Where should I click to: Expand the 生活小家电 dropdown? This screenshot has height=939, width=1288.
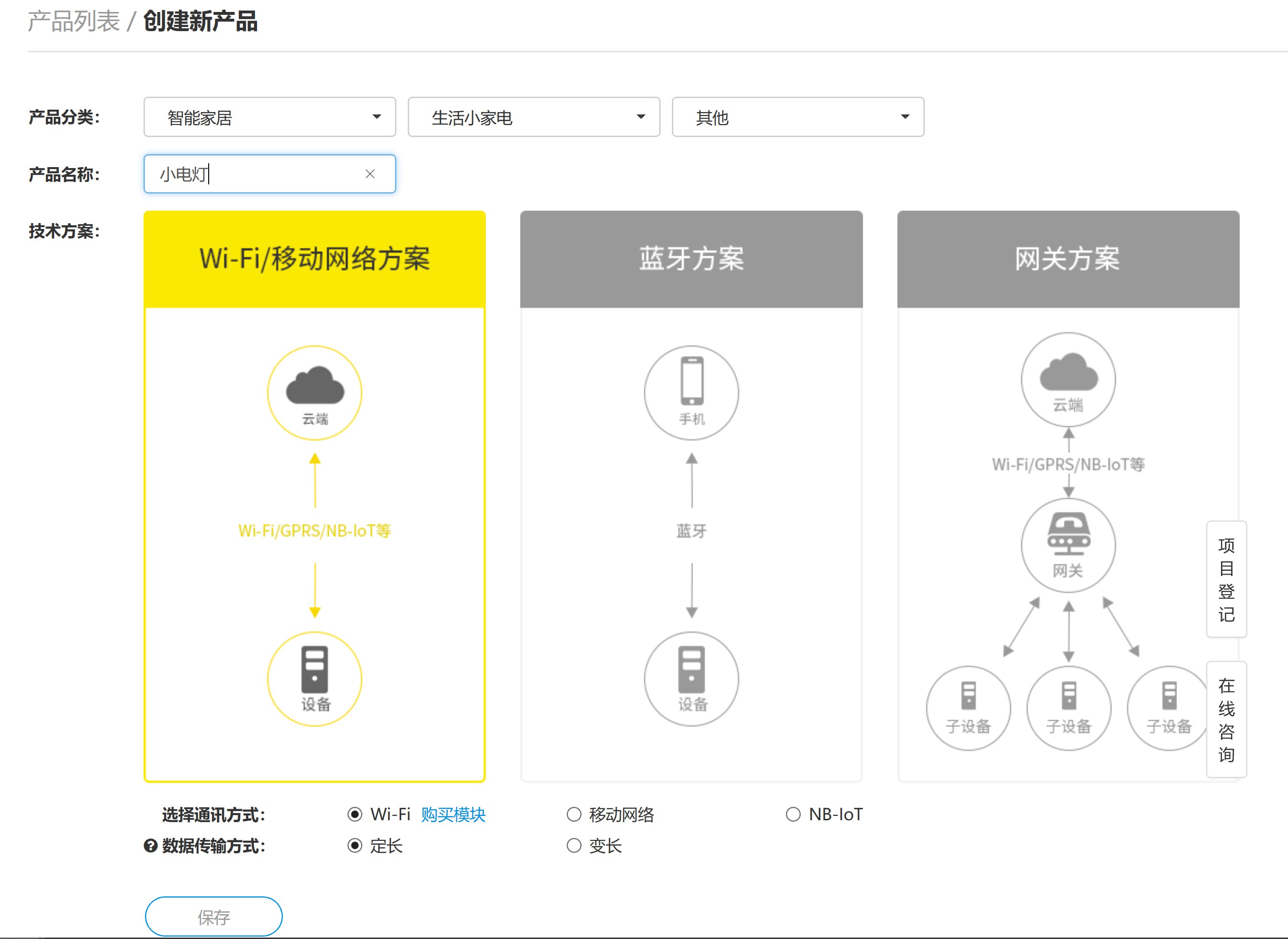(x=534, y=117)
